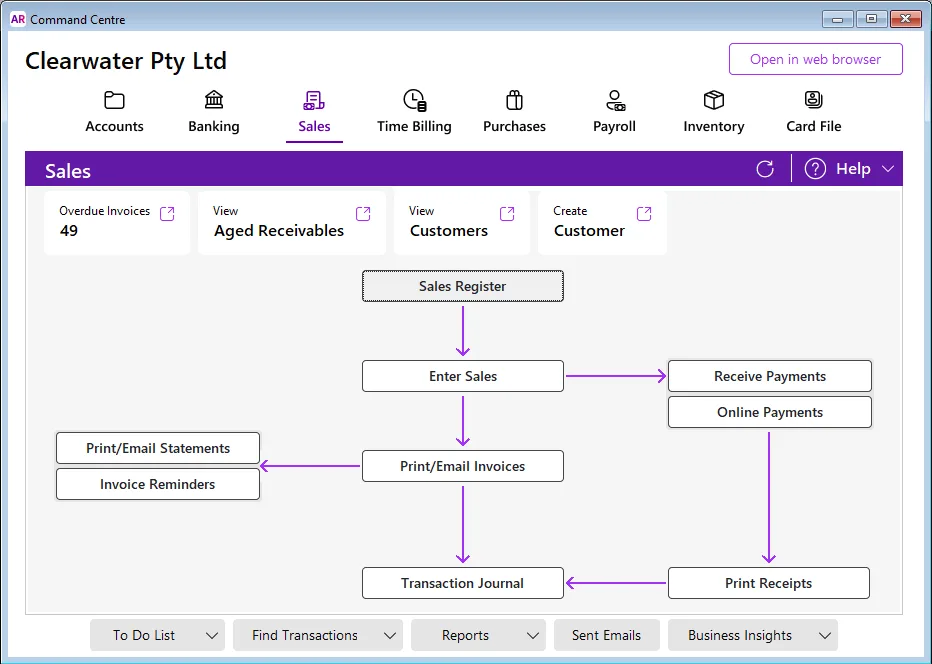
Task: Expand the Help dropdown chevron
Action: (x=887, y=169)
